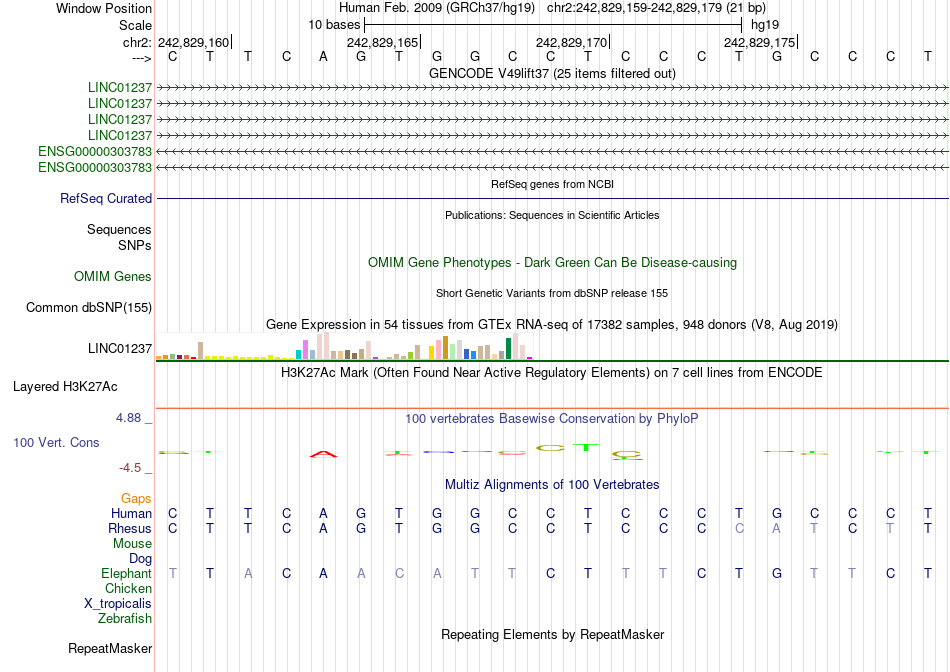This screenshot has width=950, height=672.
Task: Open the GENCODE V49lift37 track title
Action: click(x=552, y=73)
